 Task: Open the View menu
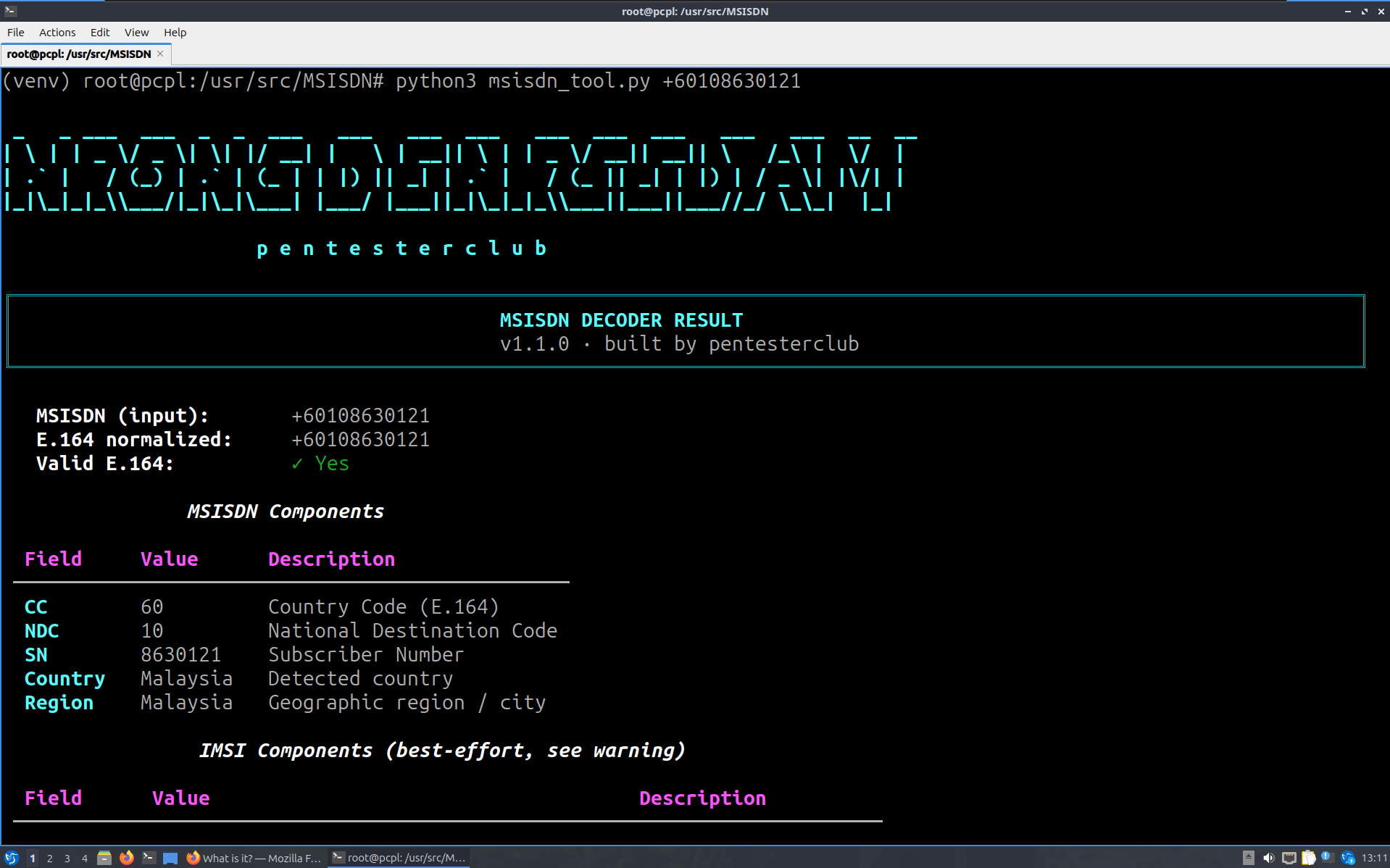(136, 33)
